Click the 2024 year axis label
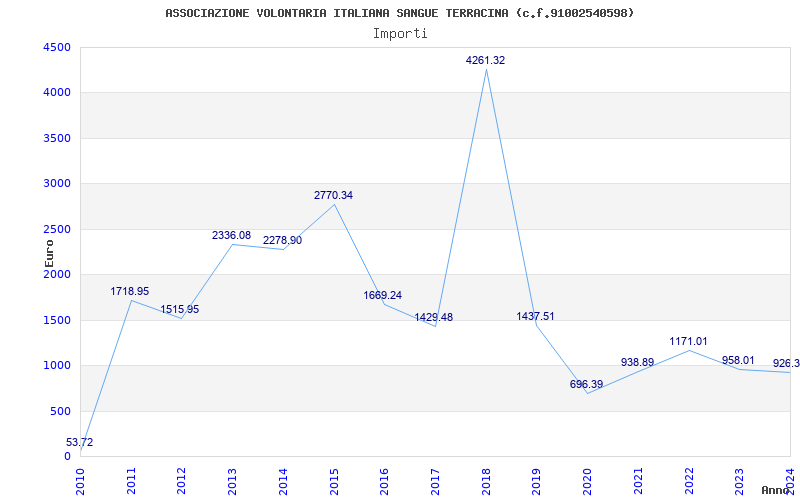800x500 pixels. click(x=790, y=481)
